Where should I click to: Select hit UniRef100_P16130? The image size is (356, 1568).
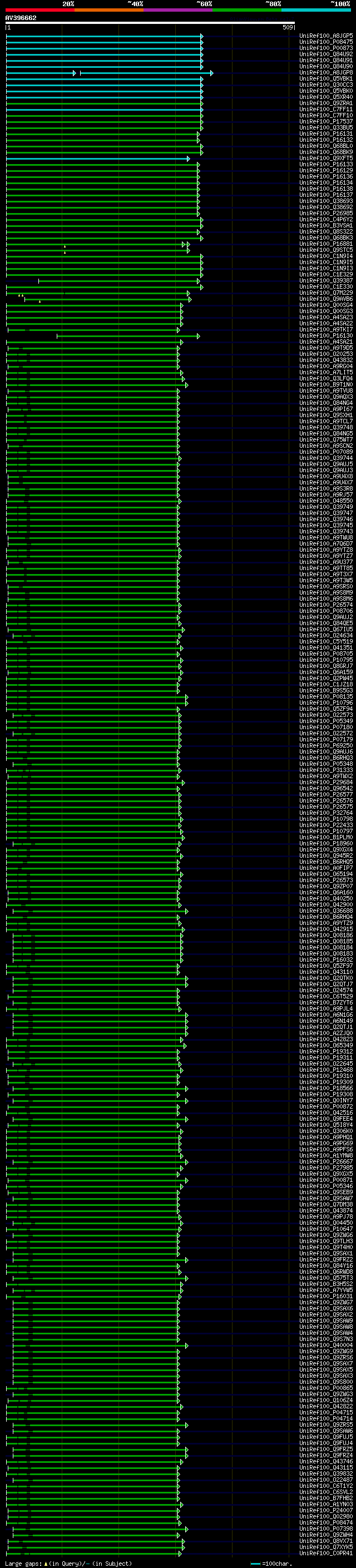tap(326, 335)
